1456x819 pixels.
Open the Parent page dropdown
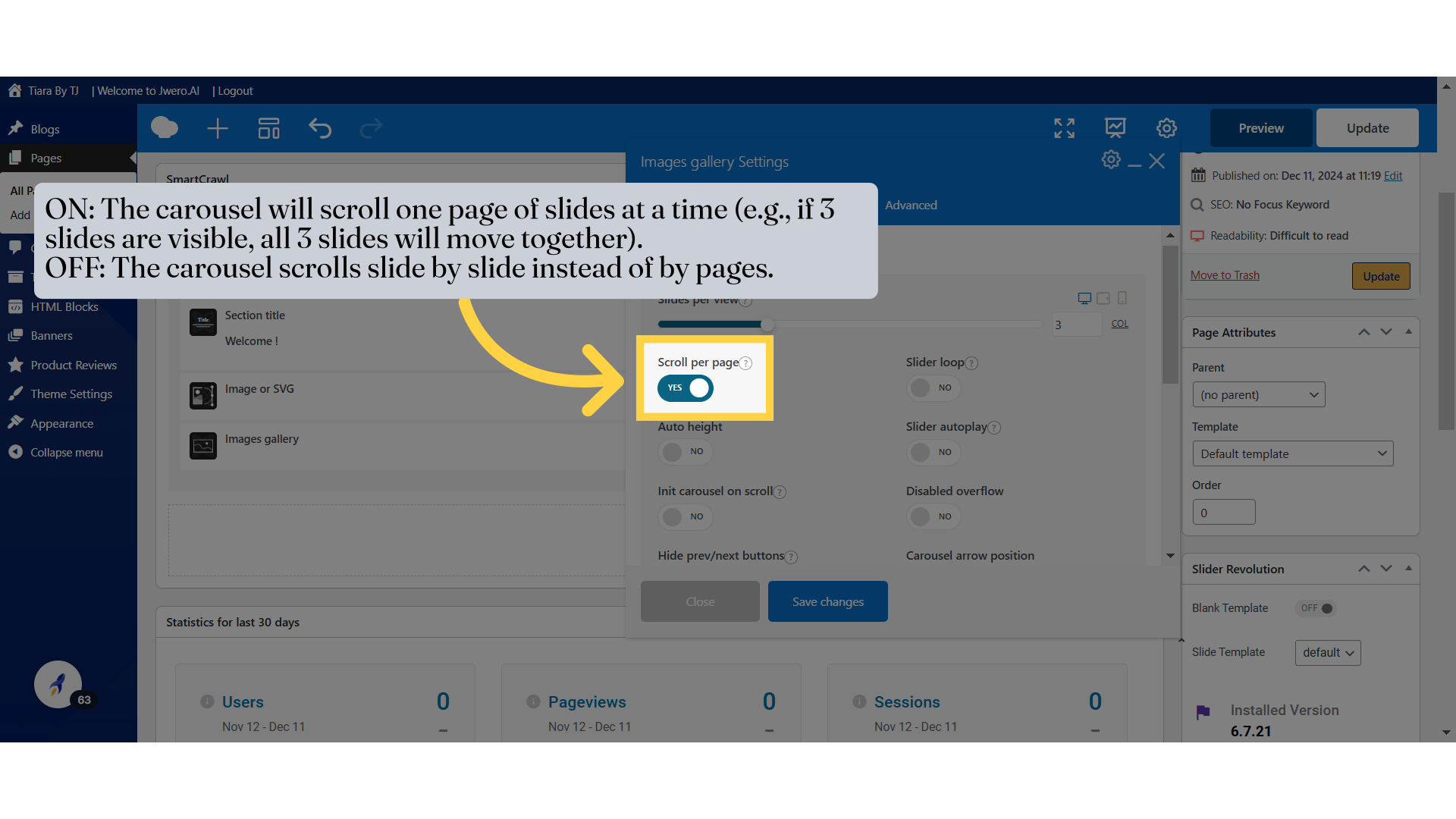pos(1258,394)
